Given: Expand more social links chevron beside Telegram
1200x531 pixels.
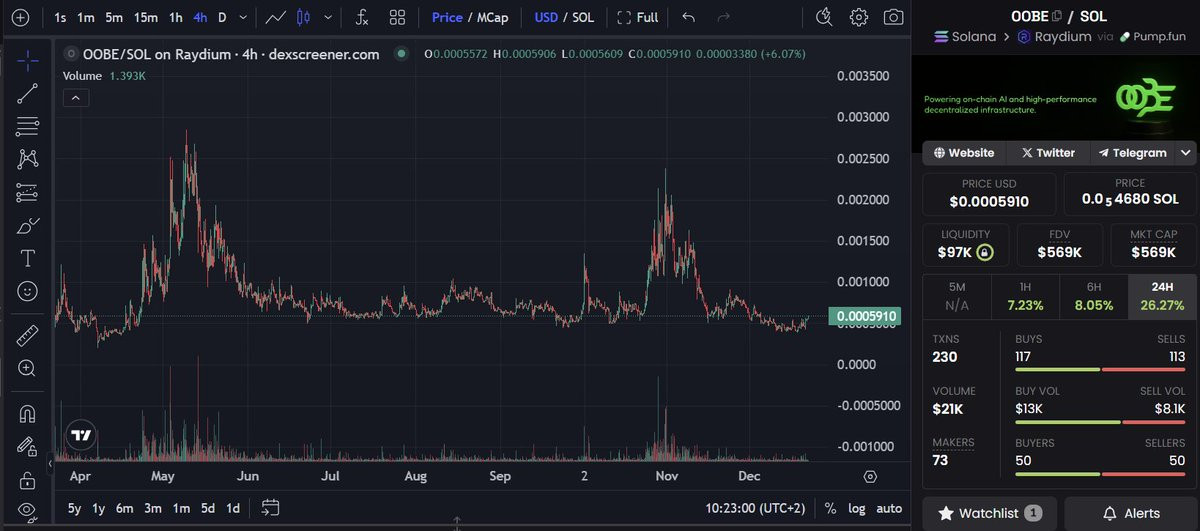Looking at the screenshot, I should pos(1186,153).
